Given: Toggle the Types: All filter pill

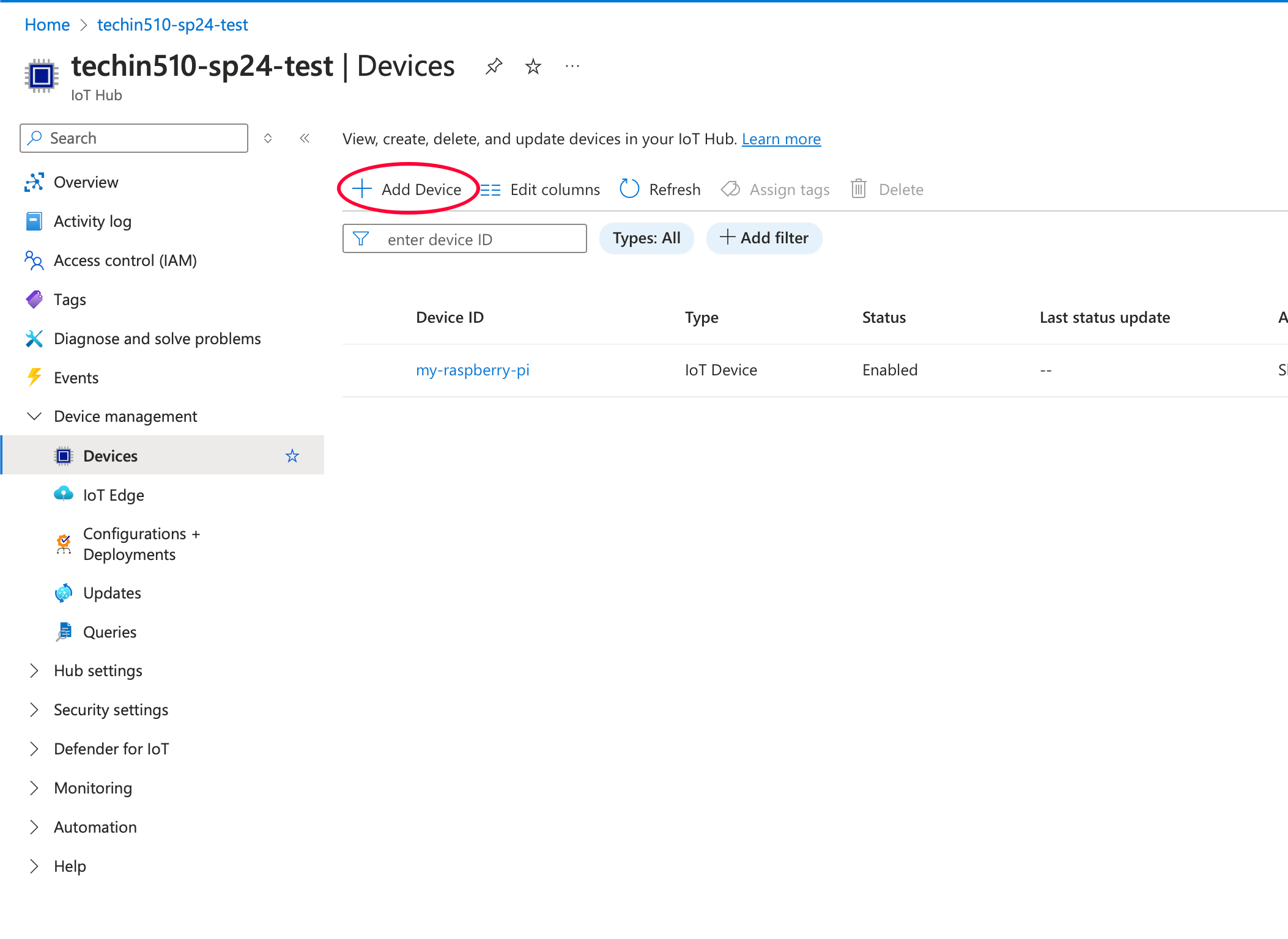Looking at the screenshot, I should point(646,238).
